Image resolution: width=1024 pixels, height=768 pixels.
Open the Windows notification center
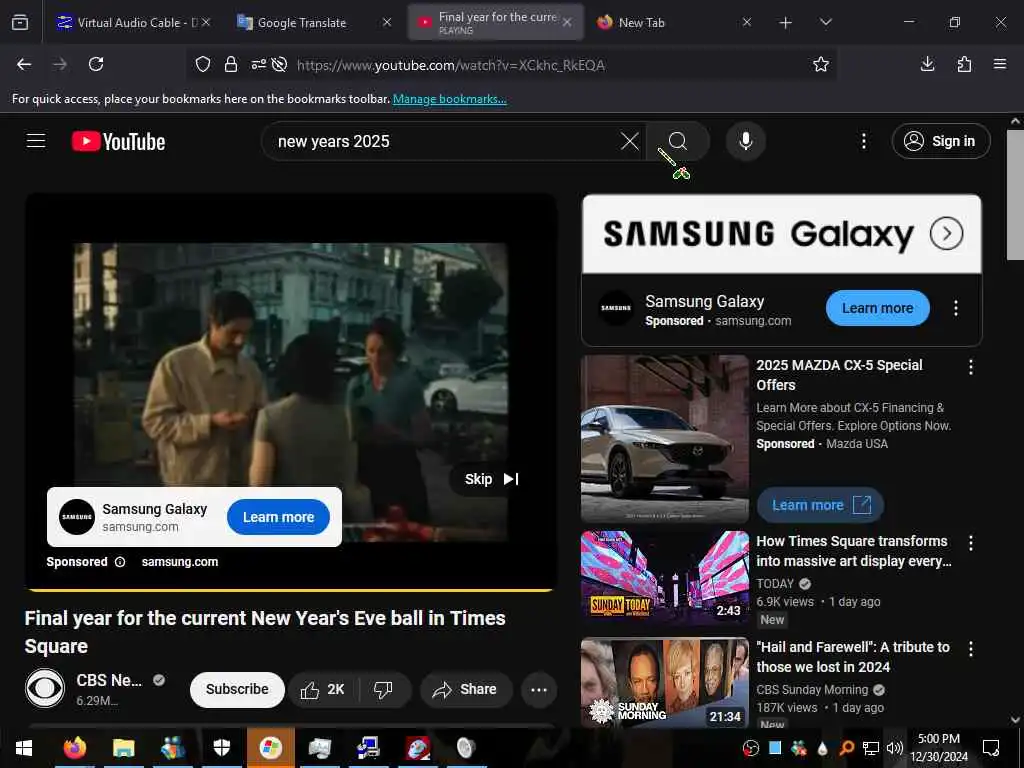pos(991,748)
